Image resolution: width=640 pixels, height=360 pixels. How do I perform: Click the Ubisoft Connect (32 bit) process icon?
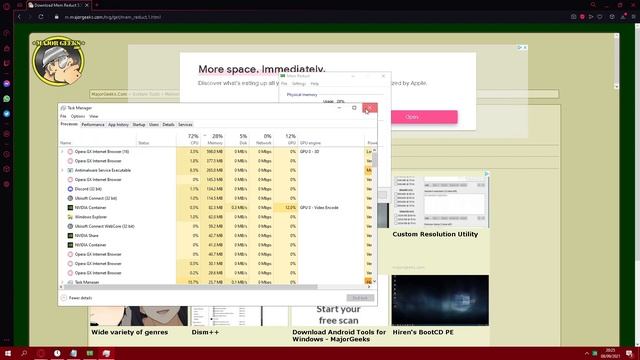[70, 198]
